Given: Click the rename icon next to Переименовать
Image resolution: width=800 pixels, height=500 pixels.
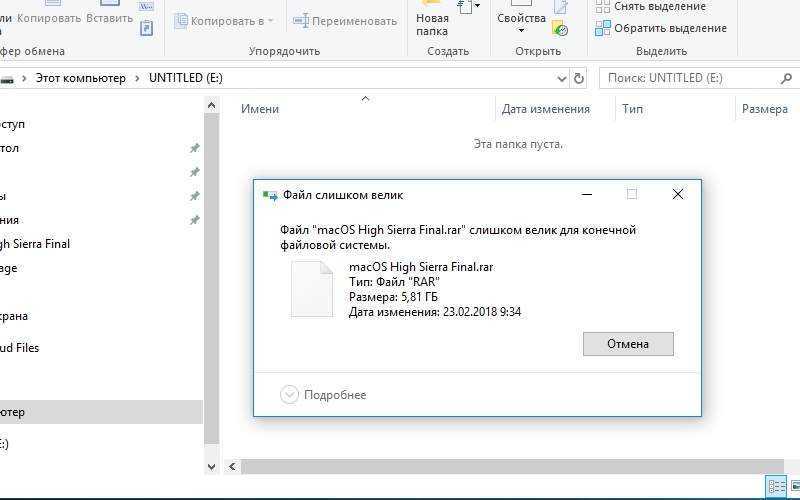Looking at the screenshot, I should pos(301,21).
